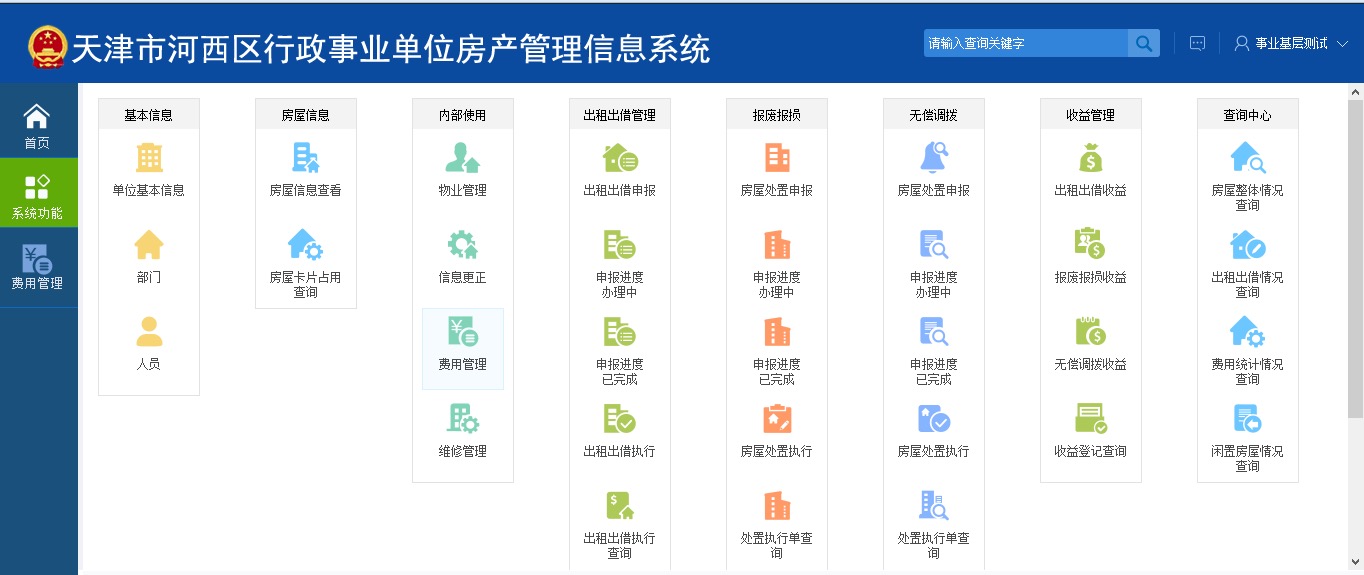
Task: Click the 出租出借申报 icon
Action: 619,158
